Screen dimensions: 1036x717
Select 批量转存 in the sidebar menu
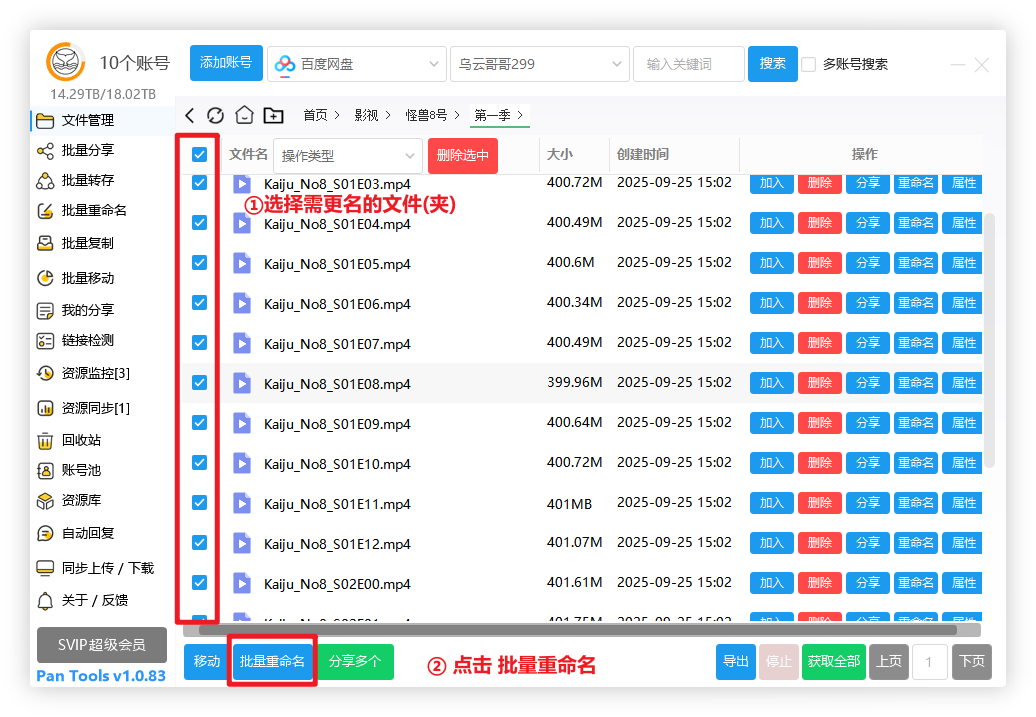point(87,181)
